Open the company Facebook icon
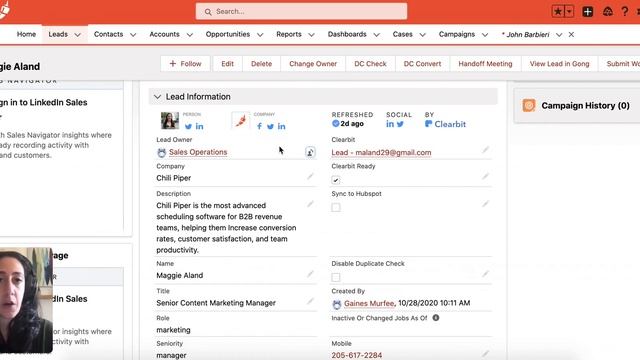 [259, 126]
